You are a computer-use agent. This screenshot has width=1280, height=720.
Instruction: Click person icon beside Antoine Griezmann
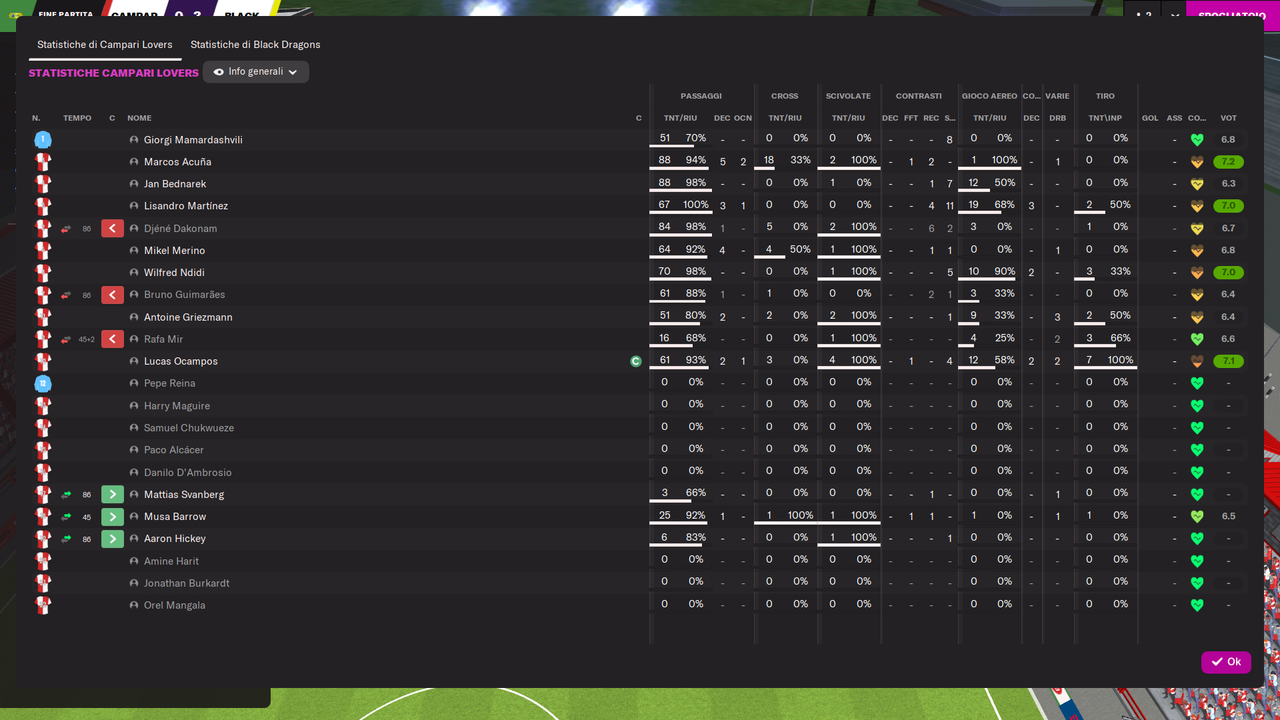pos(134,317)
